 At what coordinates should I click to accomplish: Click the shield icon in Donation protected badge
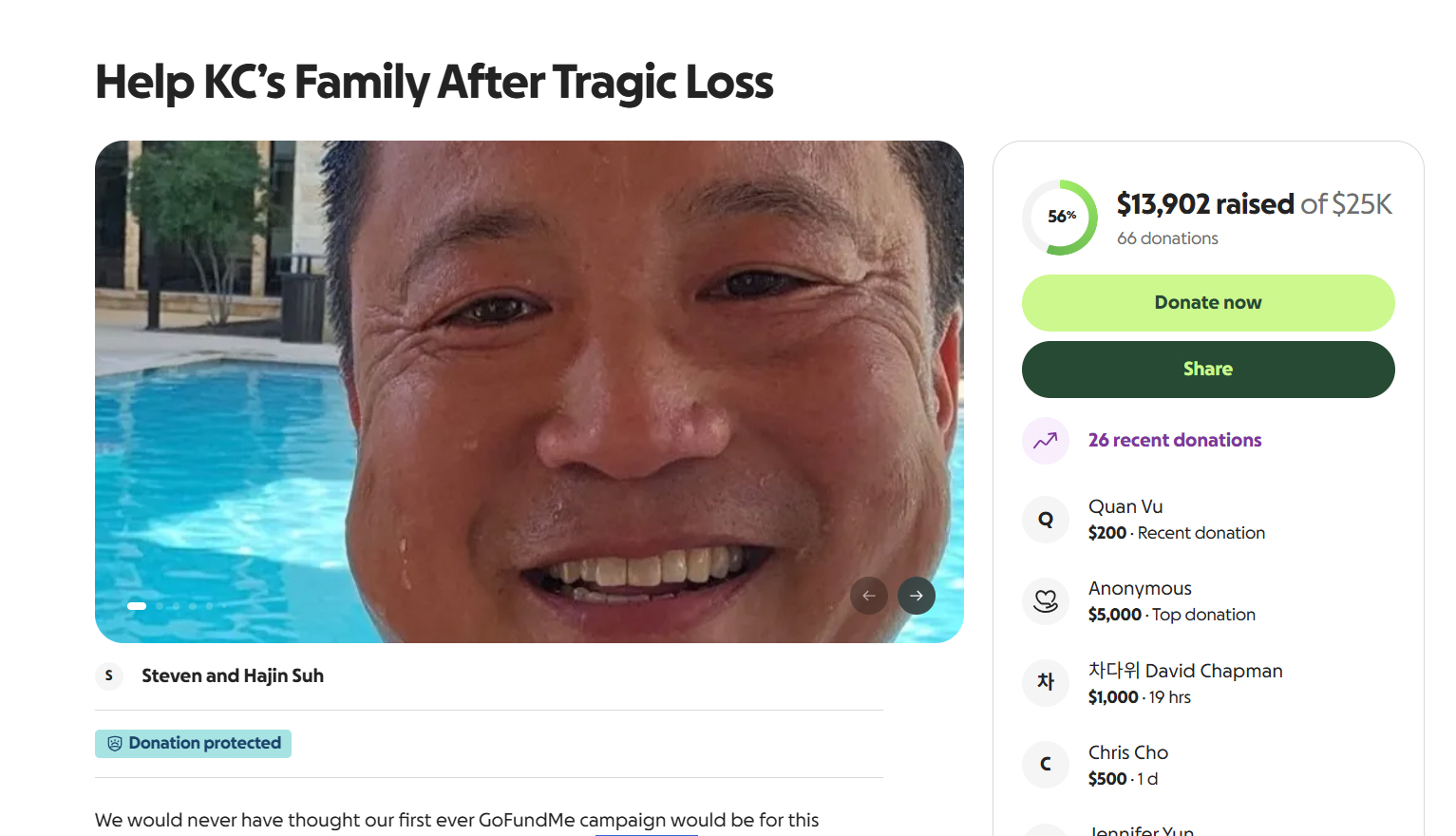(x=115, y=744)
